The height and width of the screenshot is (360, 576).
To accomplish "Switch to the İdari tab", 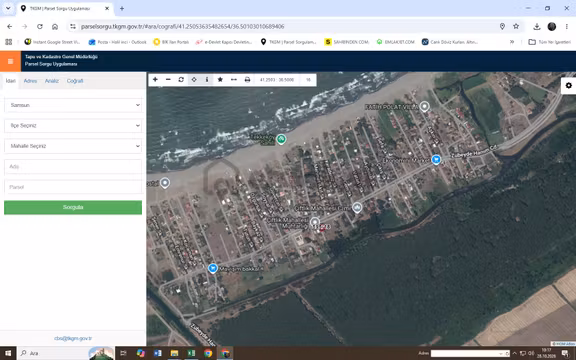I will click(11, 81).
